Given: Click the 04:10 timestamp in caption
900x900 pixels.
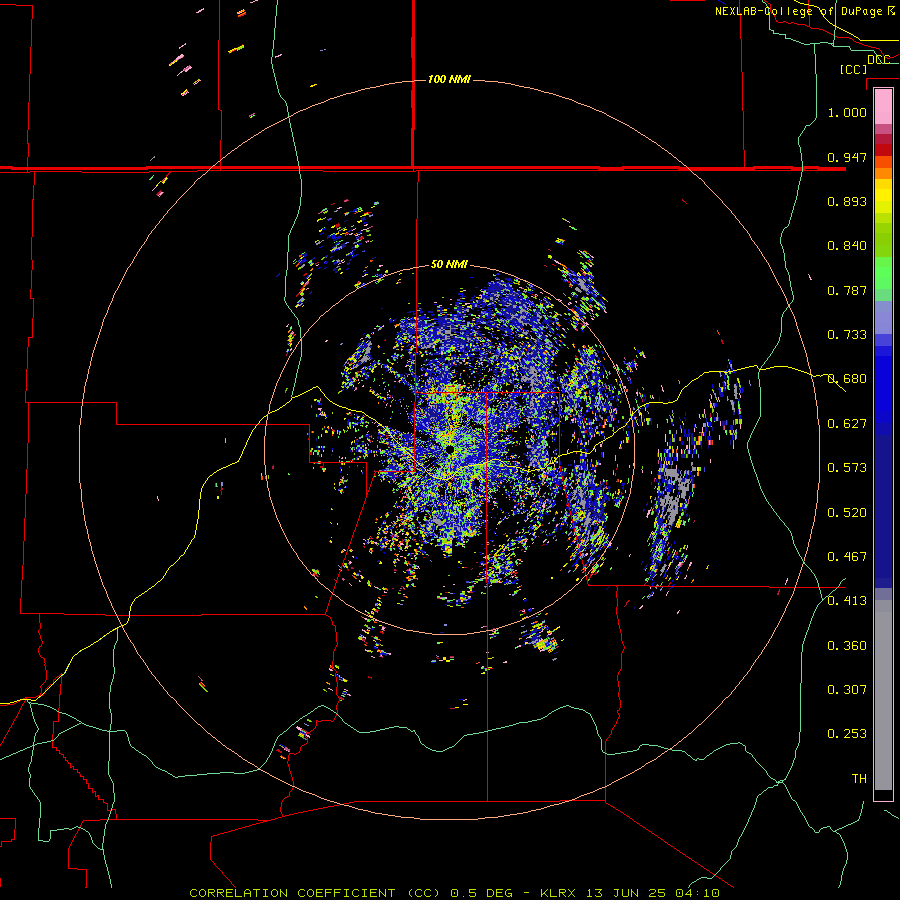Looking at the screenshot, I should coord(696,893).
